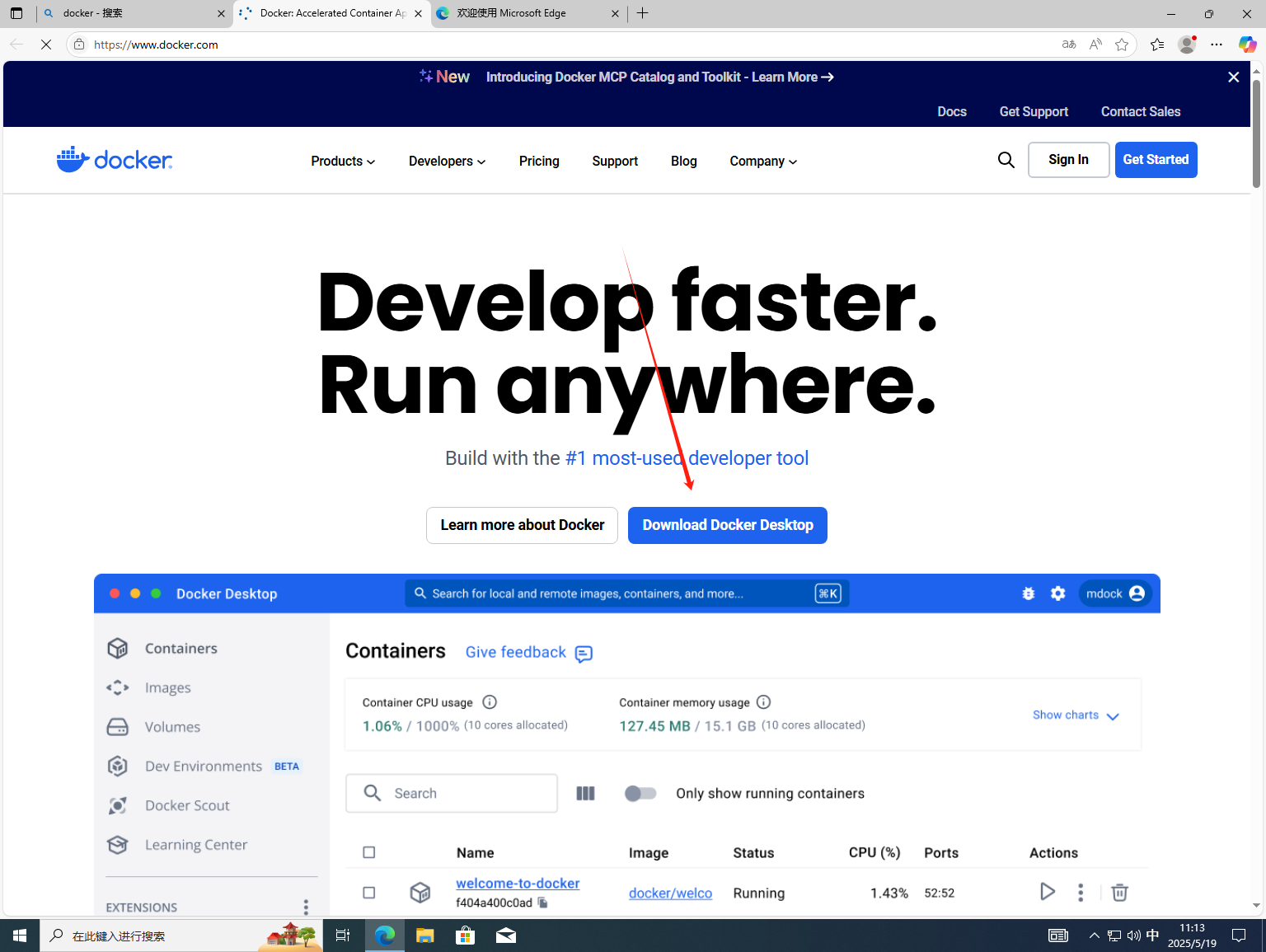The width and height of the screenshot is (1266, 952).
Task: Open Edge settings and more menu
Action: tap(1217, 45)
